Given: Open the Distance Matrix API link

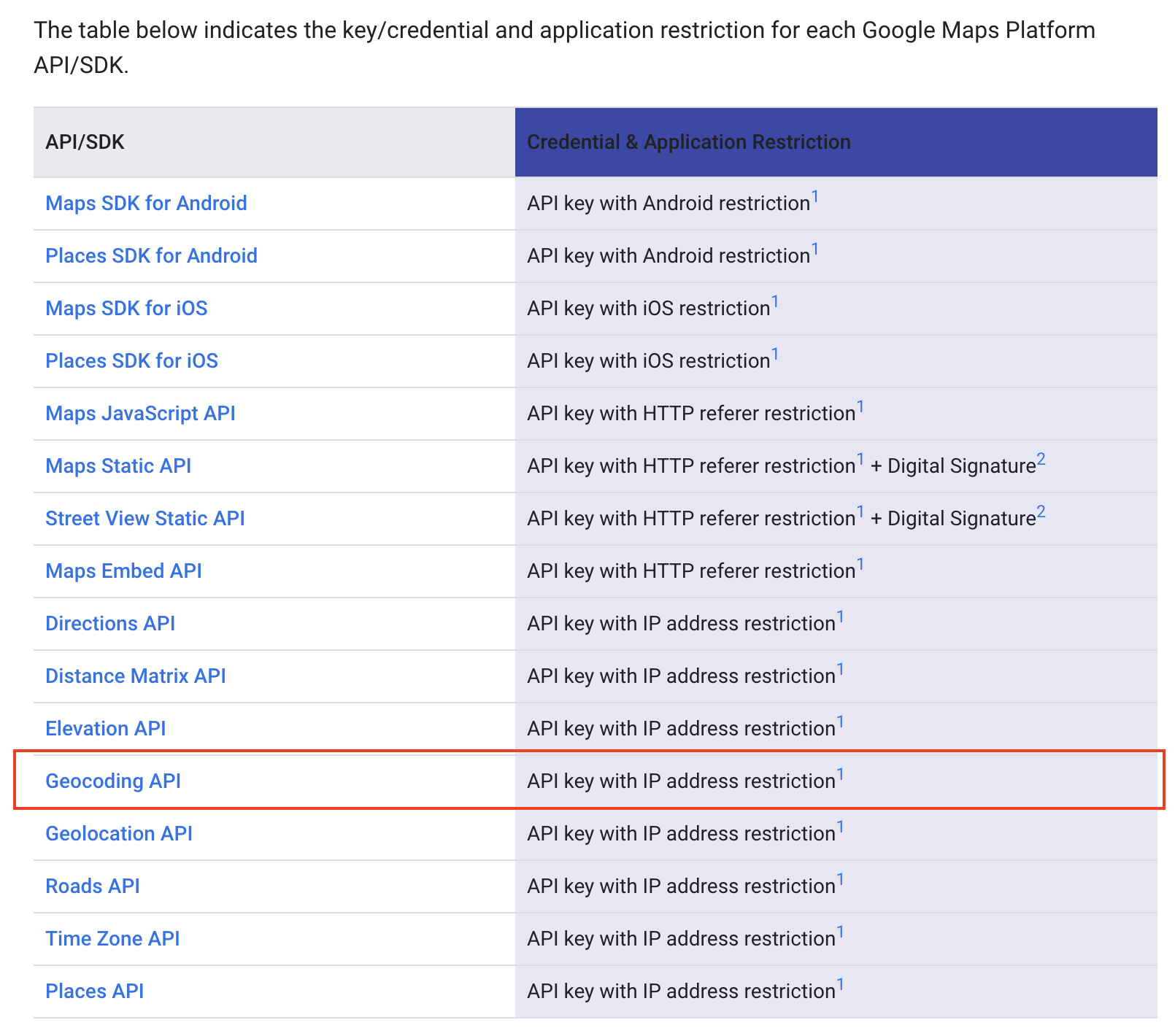Looking at the screenshot, I should 136,676.
